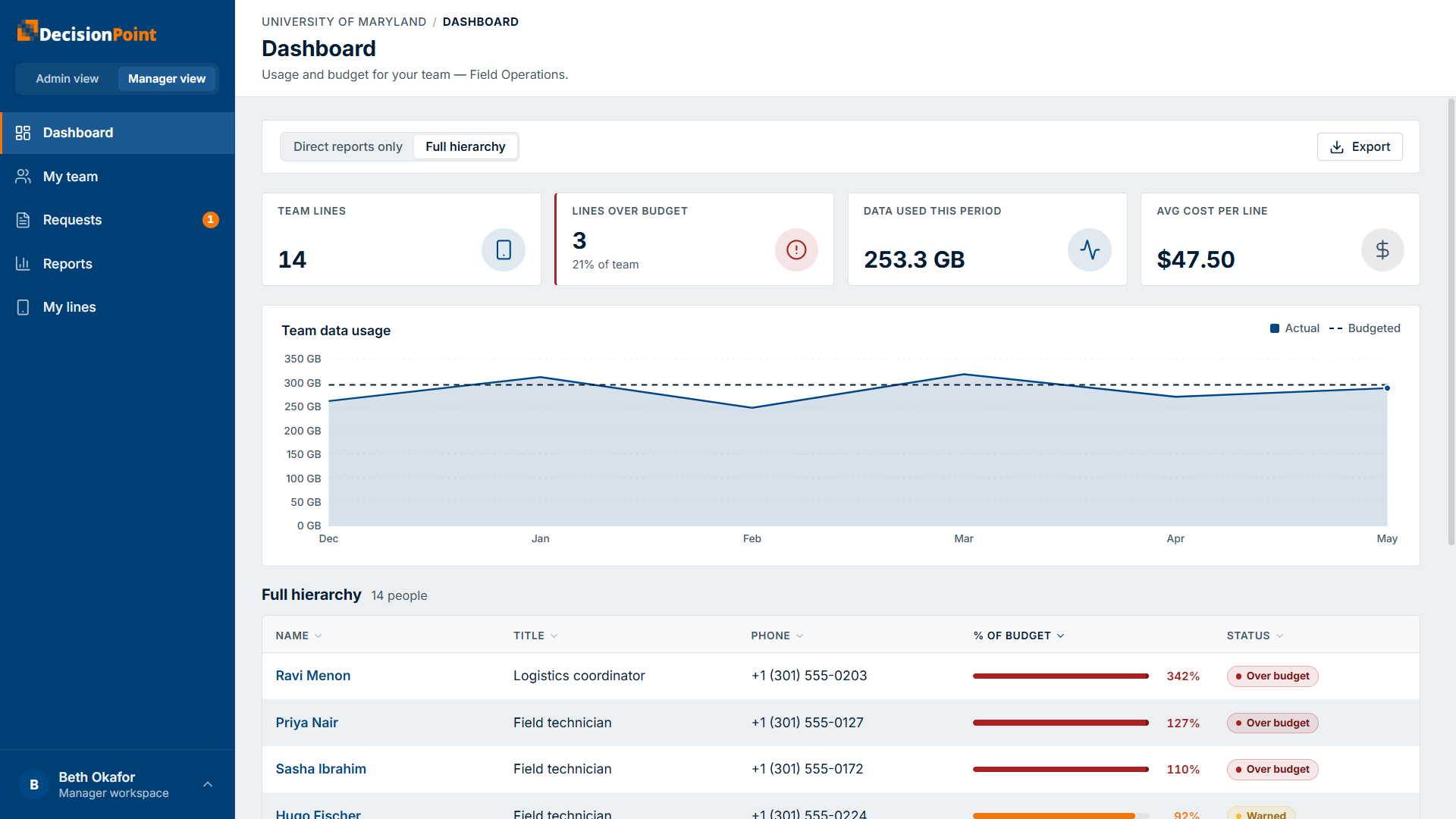
Task: Click the DecisionPoint logo
Action: click(x=86, y=33)
